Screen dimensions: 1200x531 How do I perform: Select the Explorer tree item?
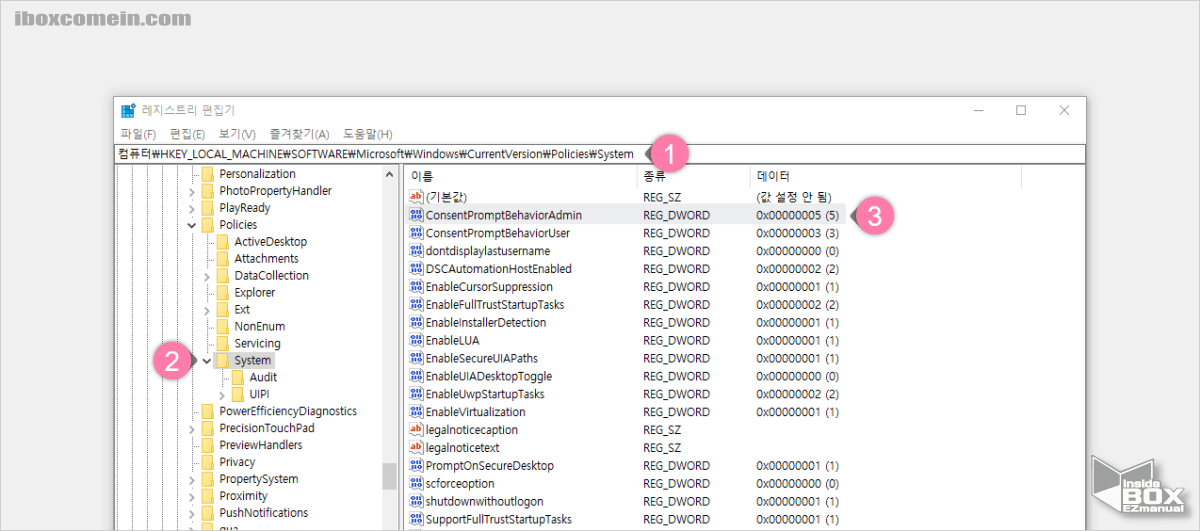254,293
